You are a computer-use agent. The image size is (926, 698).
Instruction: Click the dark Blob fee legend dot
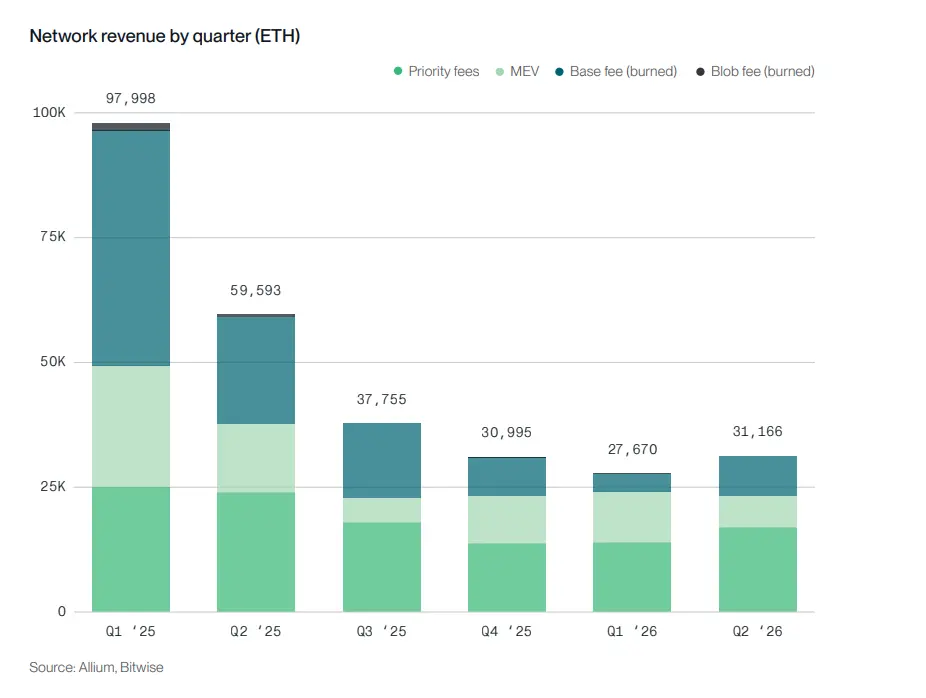700,72
